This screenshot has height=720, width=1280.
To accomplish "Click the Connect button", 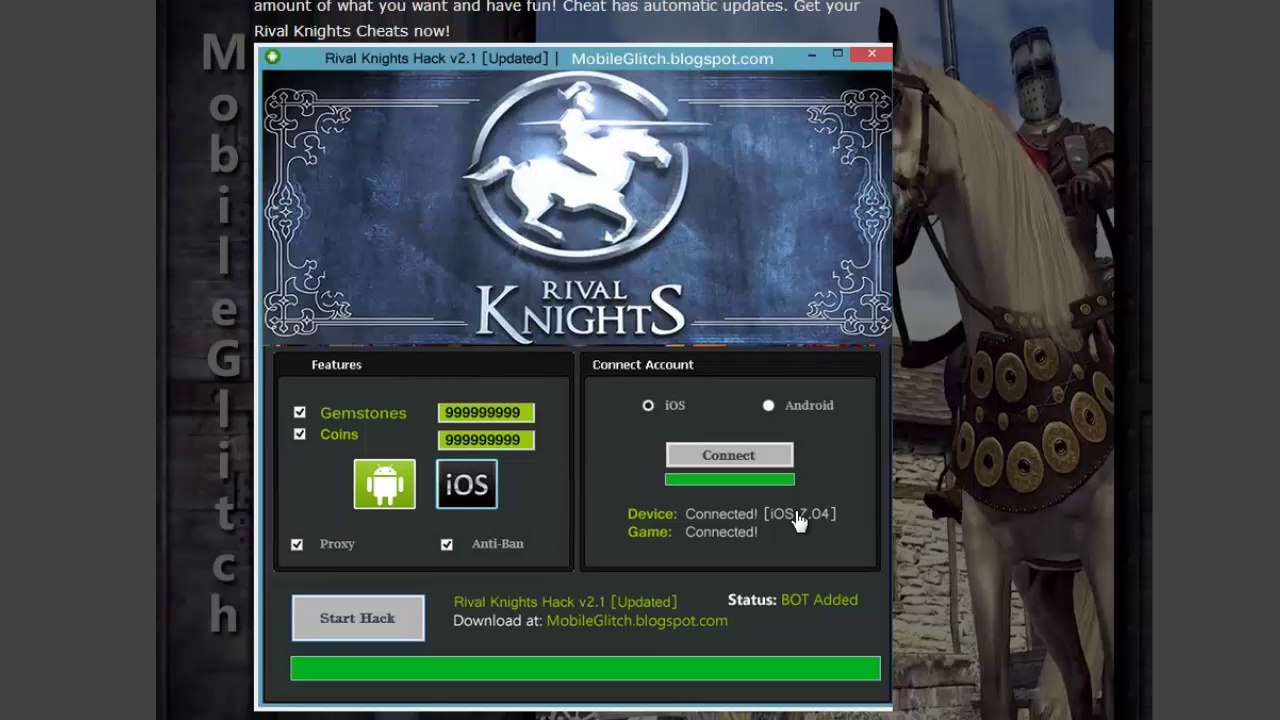I will click(x=729, y=455).
